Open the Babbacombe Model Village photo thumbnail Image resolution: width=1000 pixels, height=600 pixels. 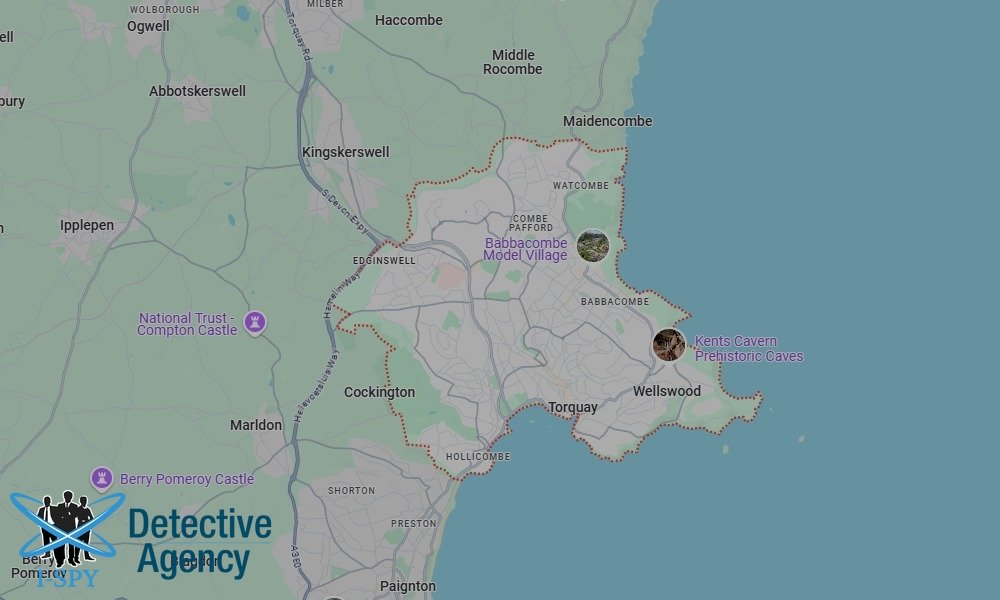[x=593, y=245]
